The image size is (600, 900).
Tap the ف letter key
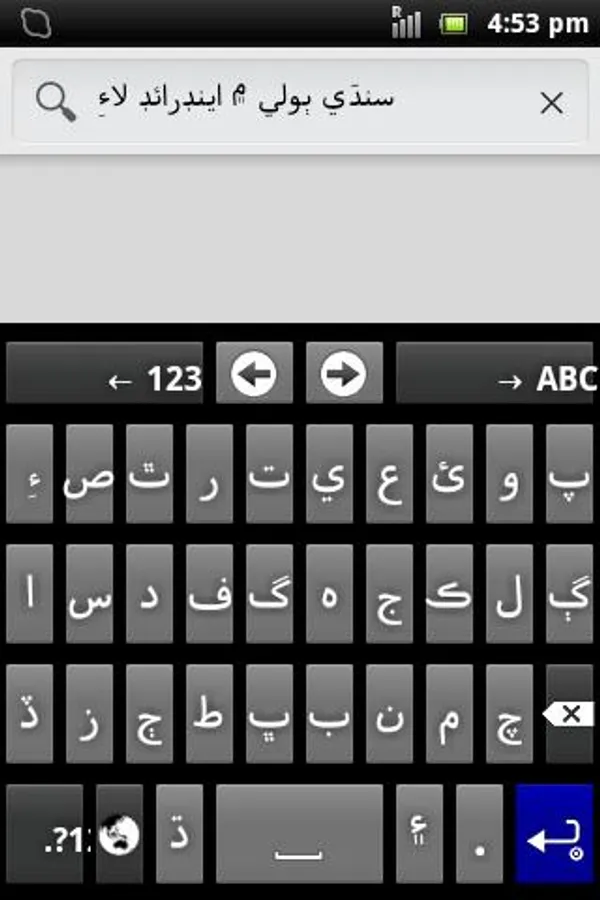coord(210,594)
